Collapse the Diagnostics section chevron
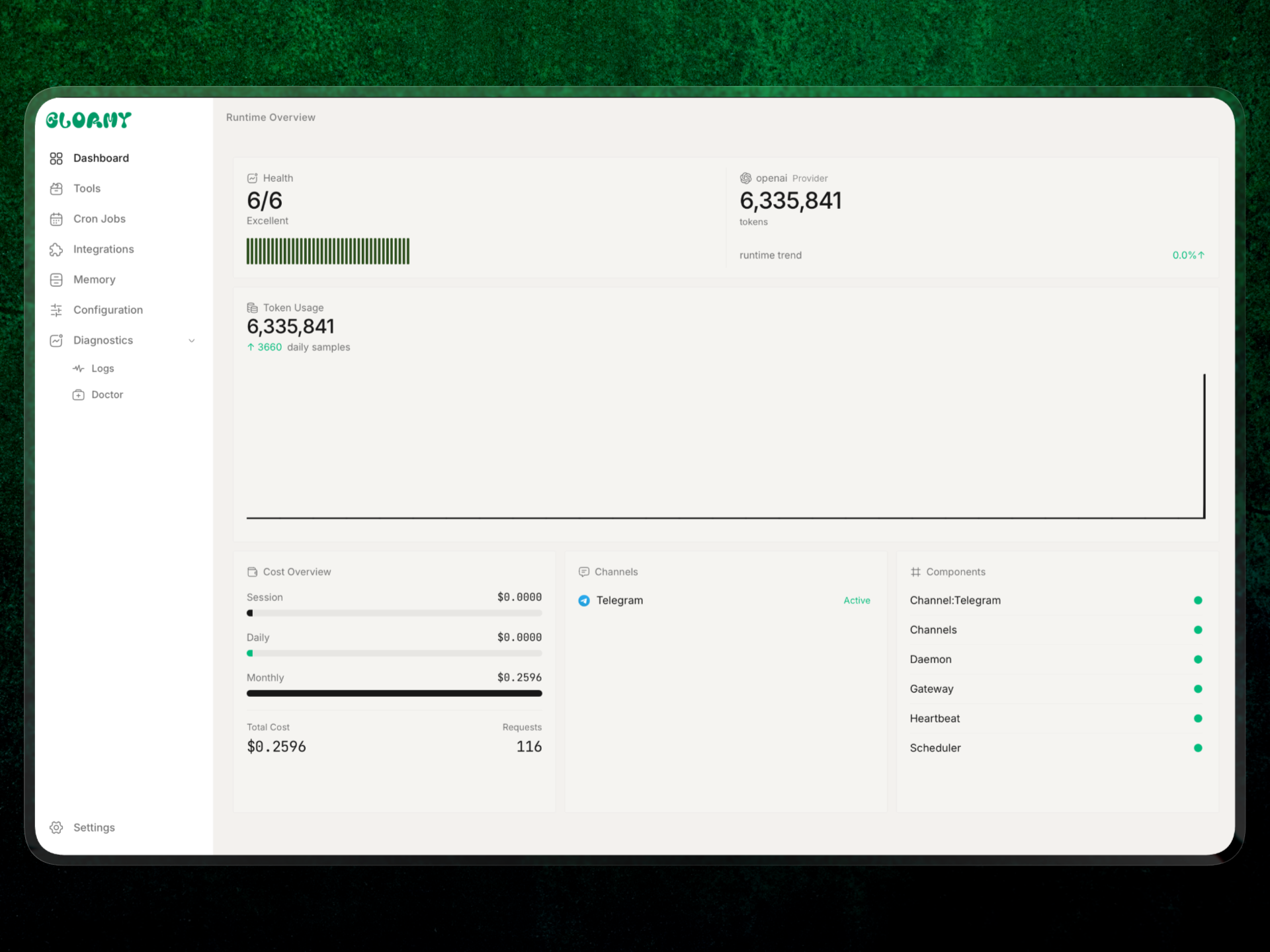The width and height of the screenshot is (1270, 952). click(x=192, y=341)
